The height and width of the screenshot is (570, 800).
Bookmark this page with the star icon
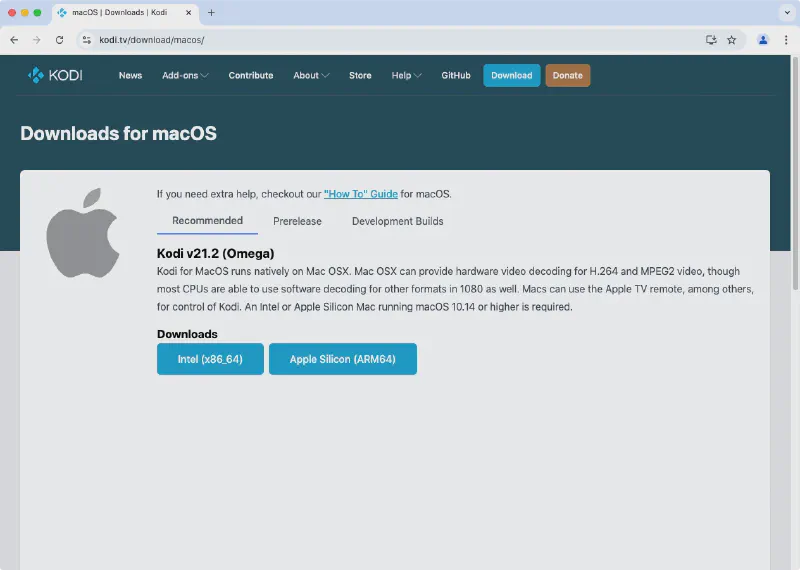(x=731, y=40)
